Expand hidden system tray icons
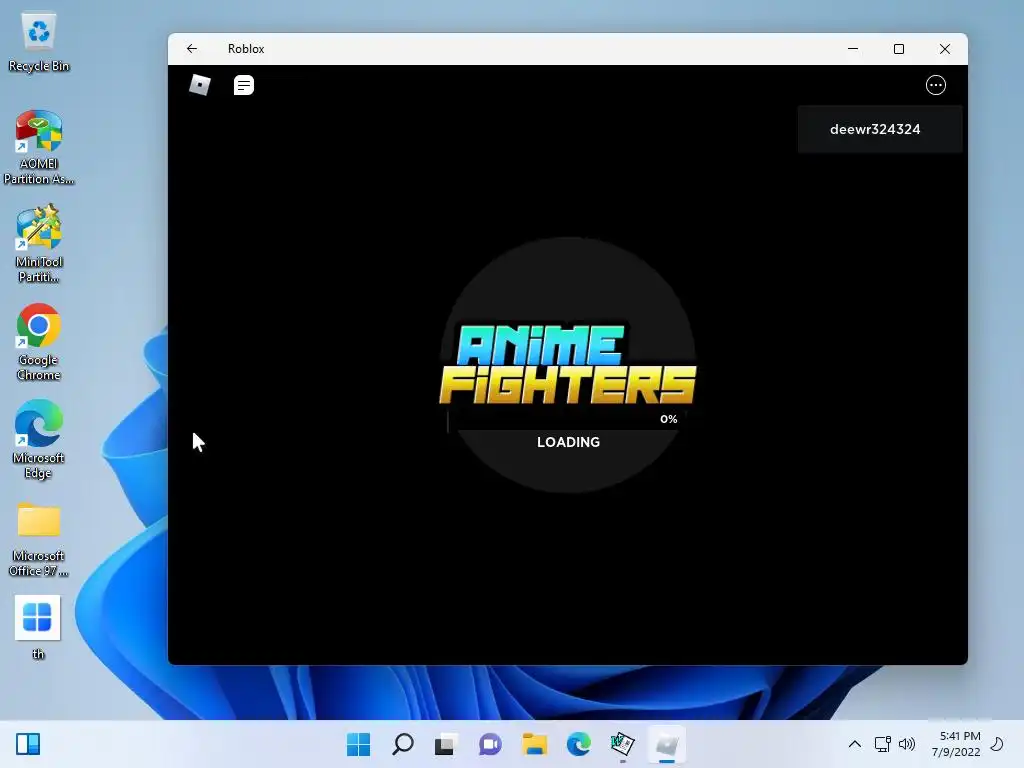This screenshot has width=1024, height=768. click(x=854, y=744)
